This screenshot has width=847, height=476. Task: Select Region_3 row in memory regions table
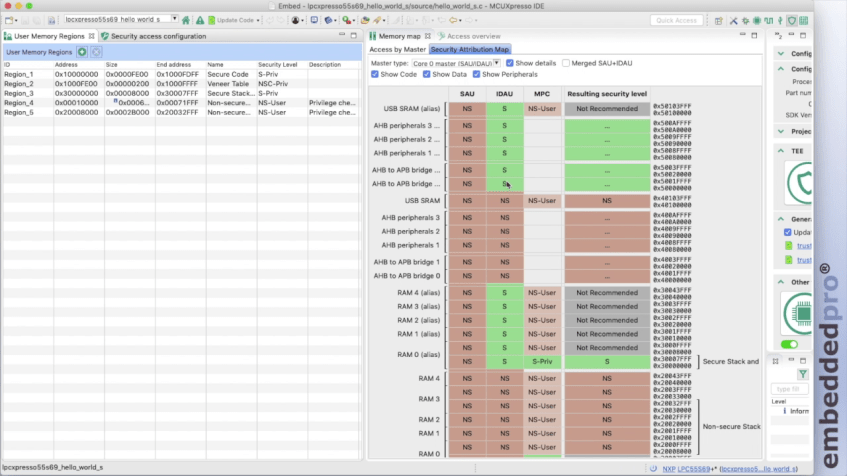(19, 93)
